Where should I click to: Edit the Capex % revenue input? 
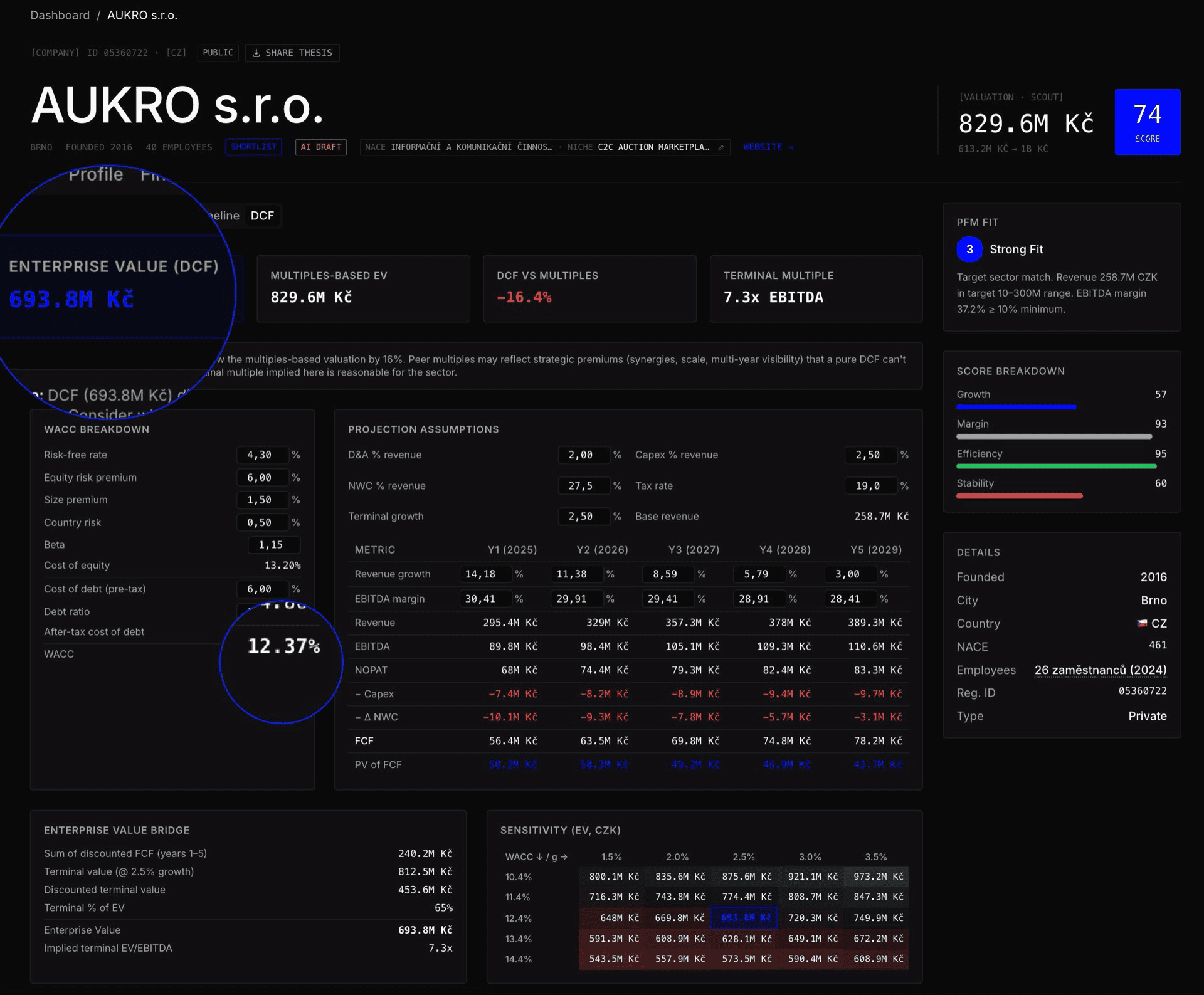click(871, 455)
